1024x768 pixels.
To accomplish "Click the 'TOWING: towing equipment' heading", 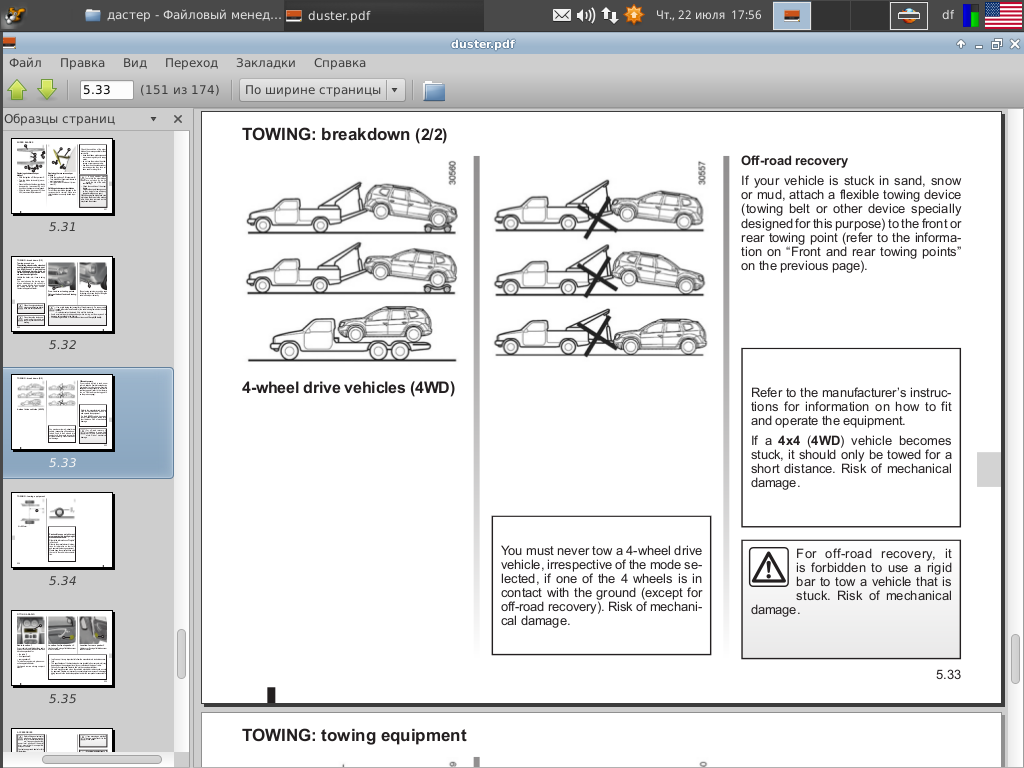I will (354, 735).
